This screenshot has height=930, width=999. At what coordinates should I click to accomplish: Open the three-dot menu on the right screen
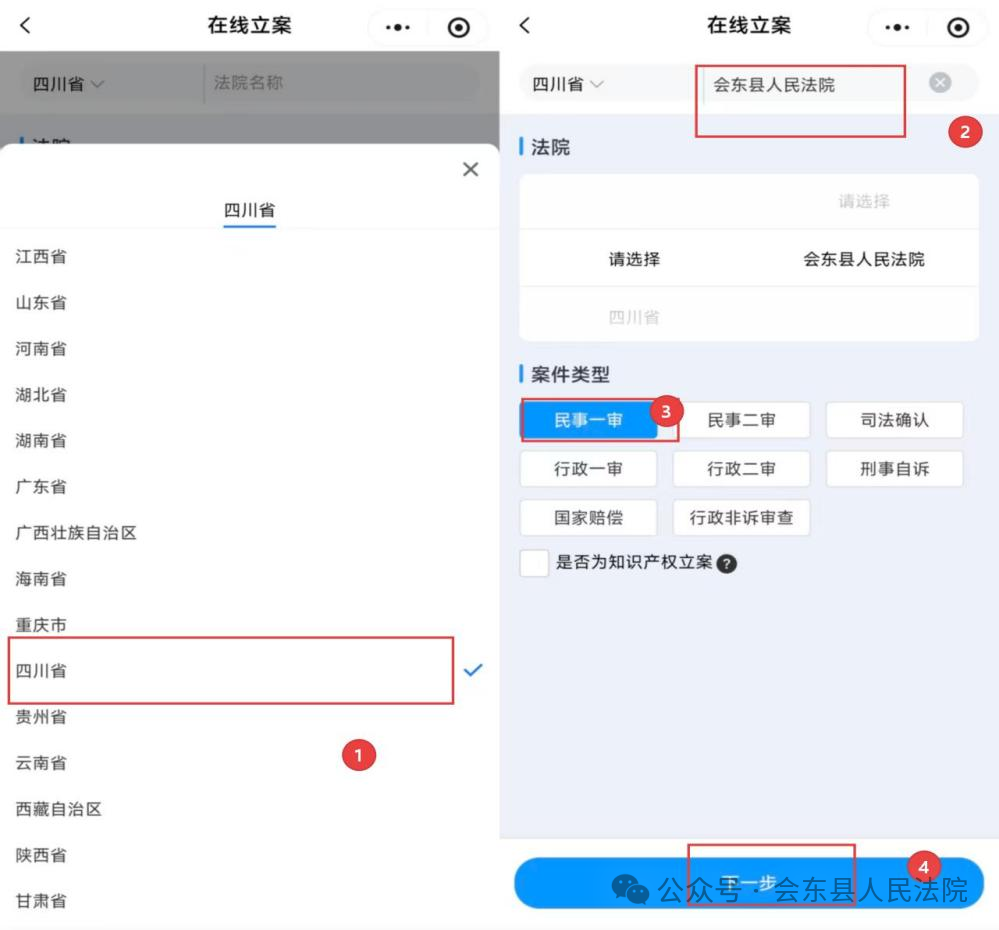tap(897, 28)
